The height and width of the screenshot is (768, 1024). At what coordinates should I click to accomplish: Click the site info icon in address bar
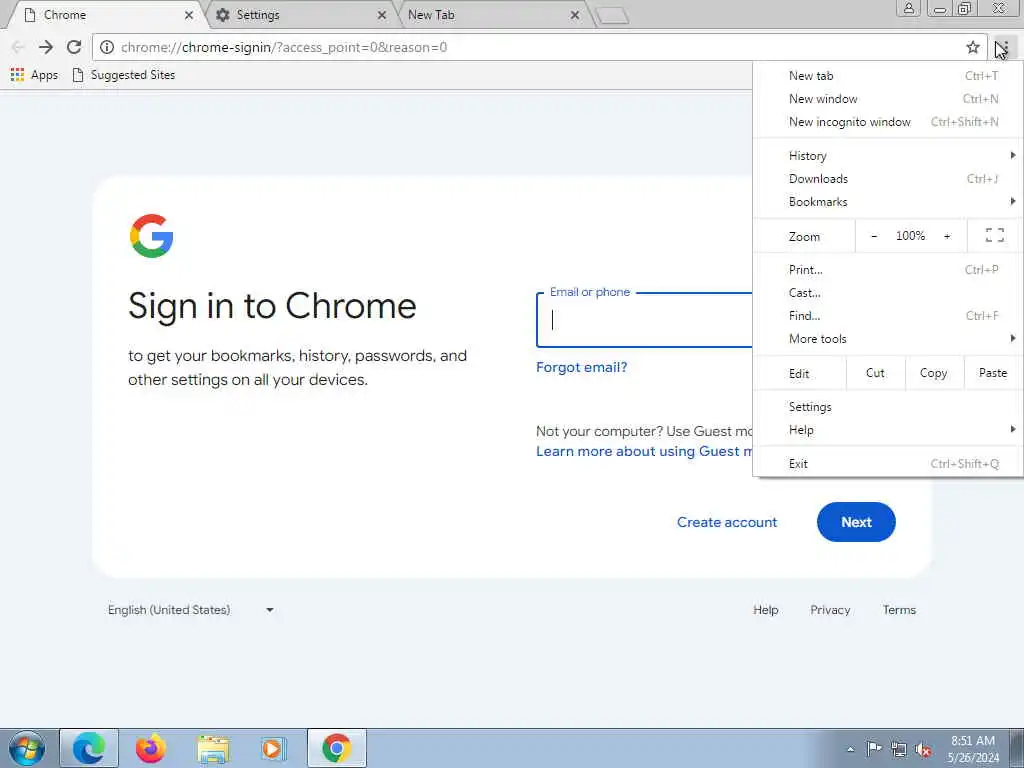tap(107, 47)
